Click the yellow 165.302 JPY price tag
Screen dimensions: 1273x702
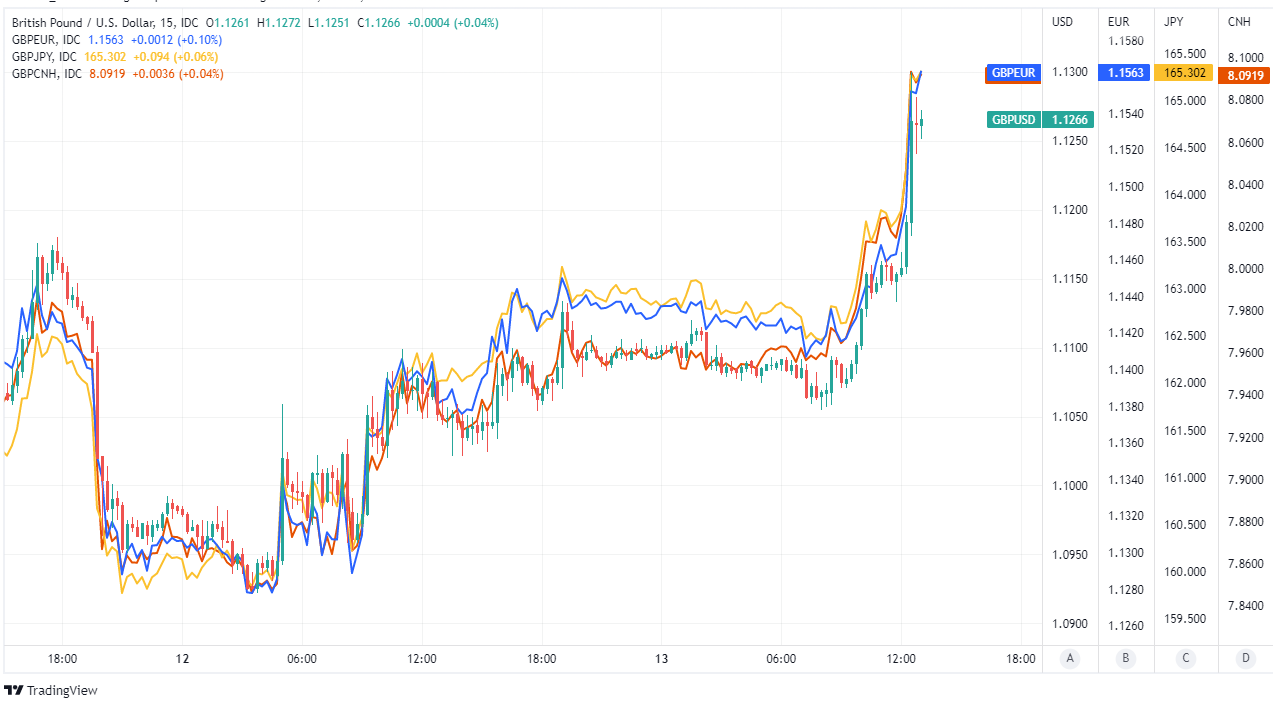point(1184,73)
